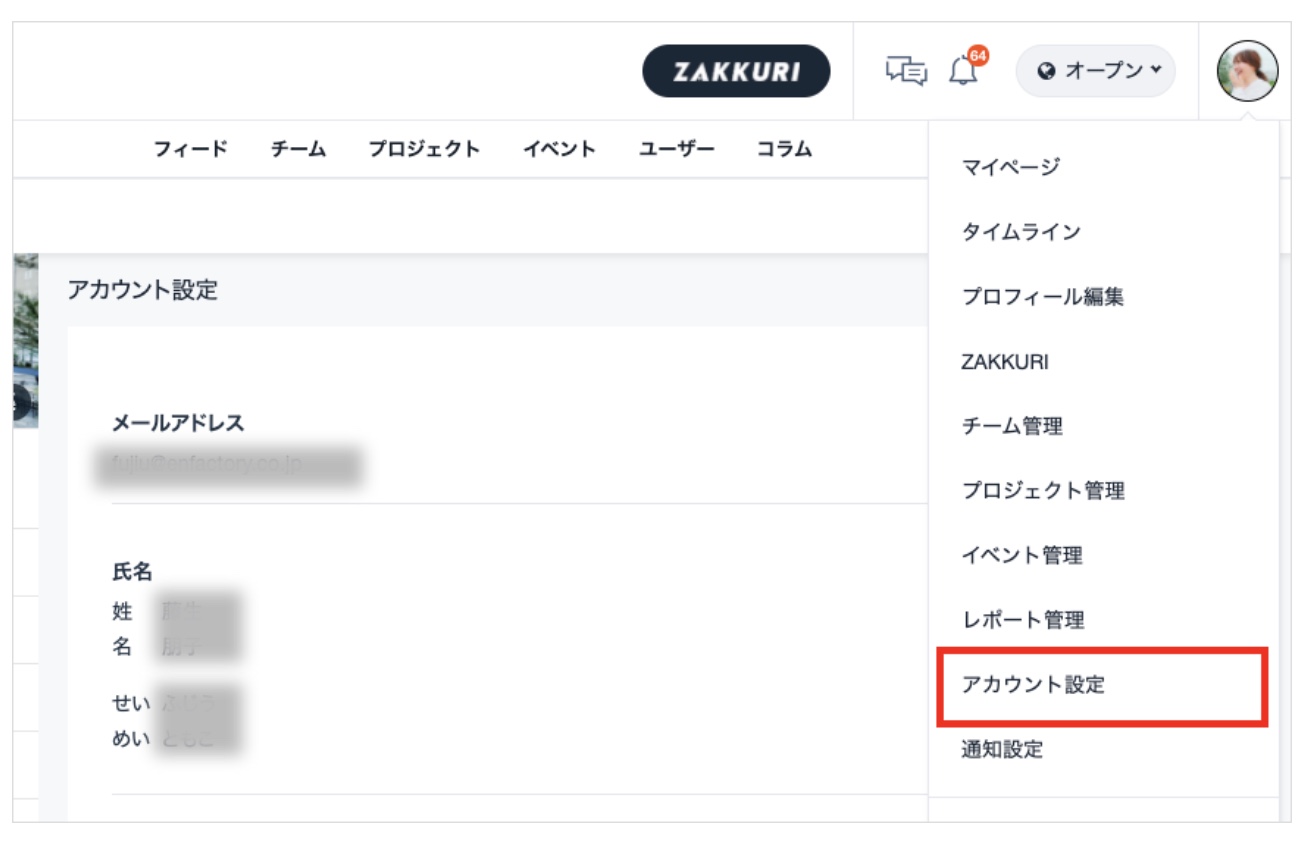Select the ユーザー navigation tab
The image size is (1310, 842).
(x=677, y=150)
